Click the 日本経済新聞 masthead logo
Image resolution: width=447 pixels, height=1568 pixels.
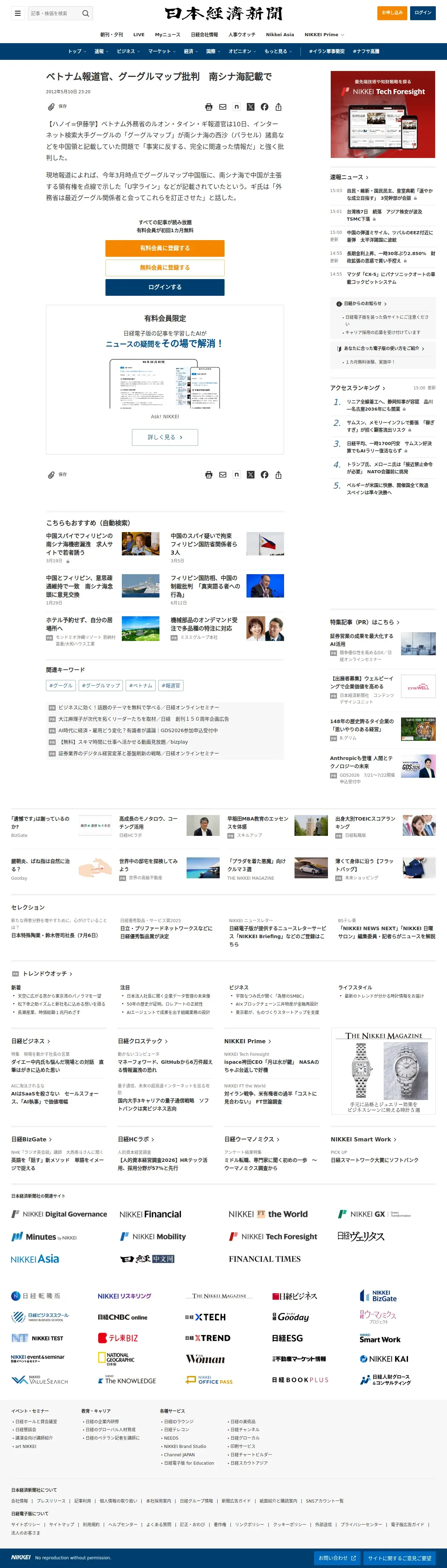223,13
